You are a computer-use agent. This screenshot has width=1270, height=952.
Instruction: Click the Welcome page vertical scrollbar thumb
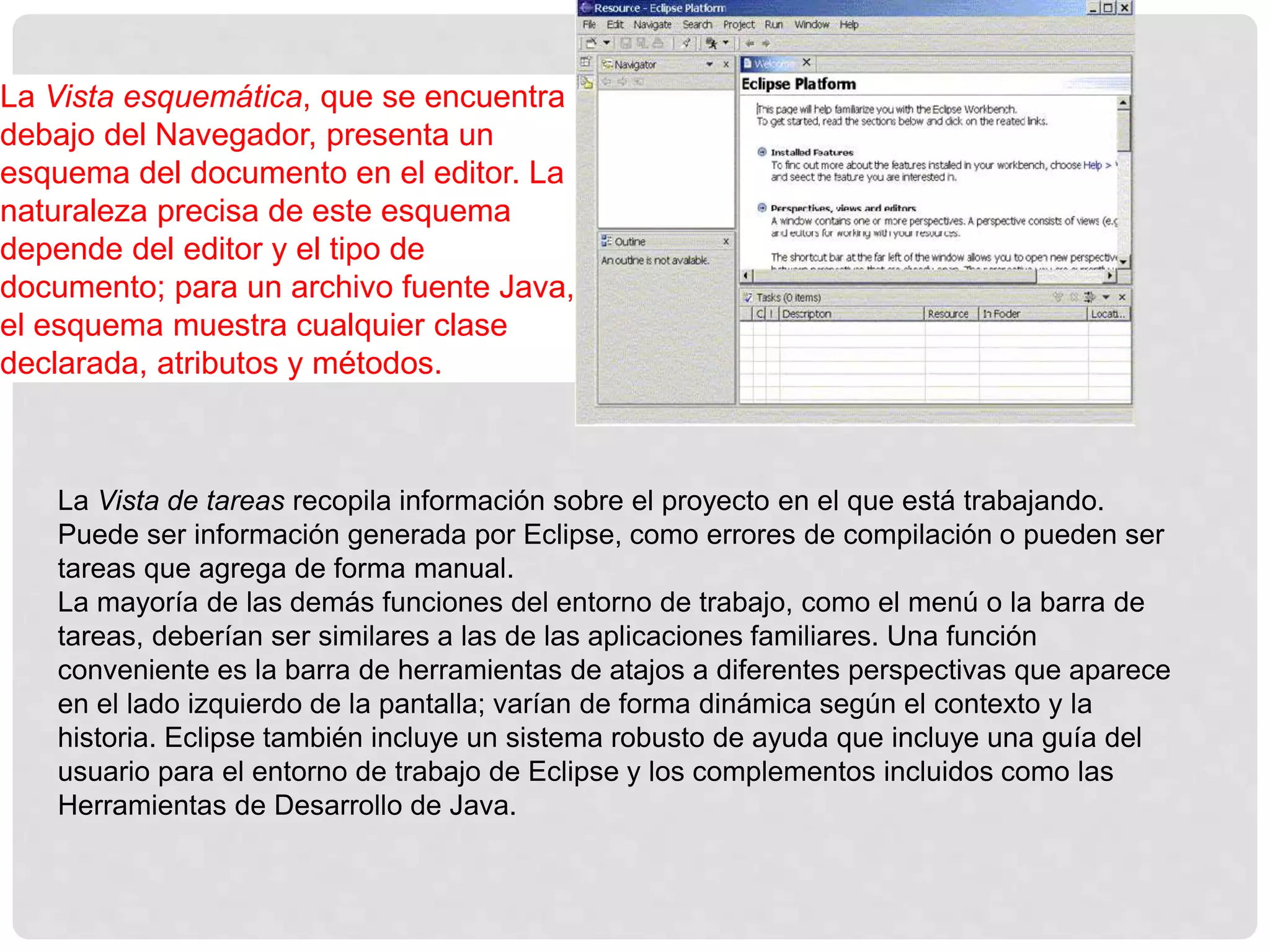(x=1124, y=131)
